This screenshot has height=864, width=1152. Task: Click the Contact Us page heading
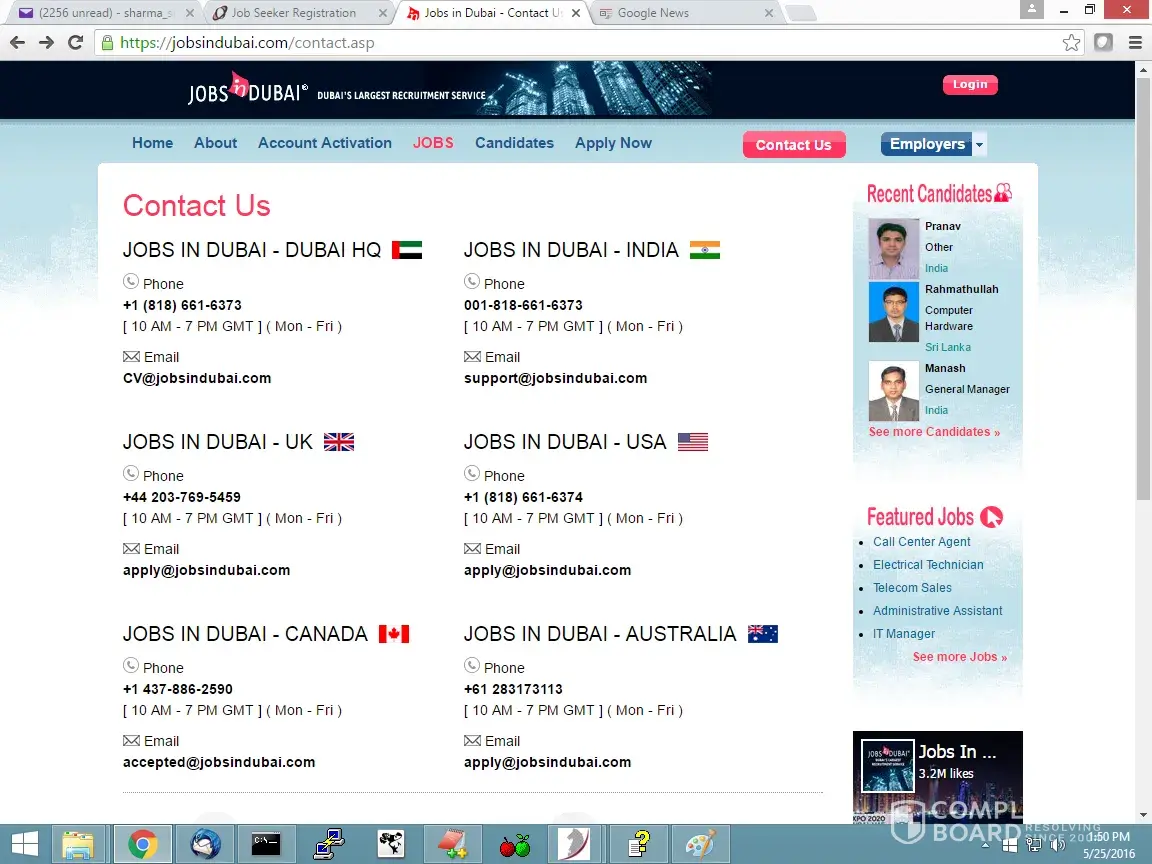pyautogui.click(x=197, y=205)
